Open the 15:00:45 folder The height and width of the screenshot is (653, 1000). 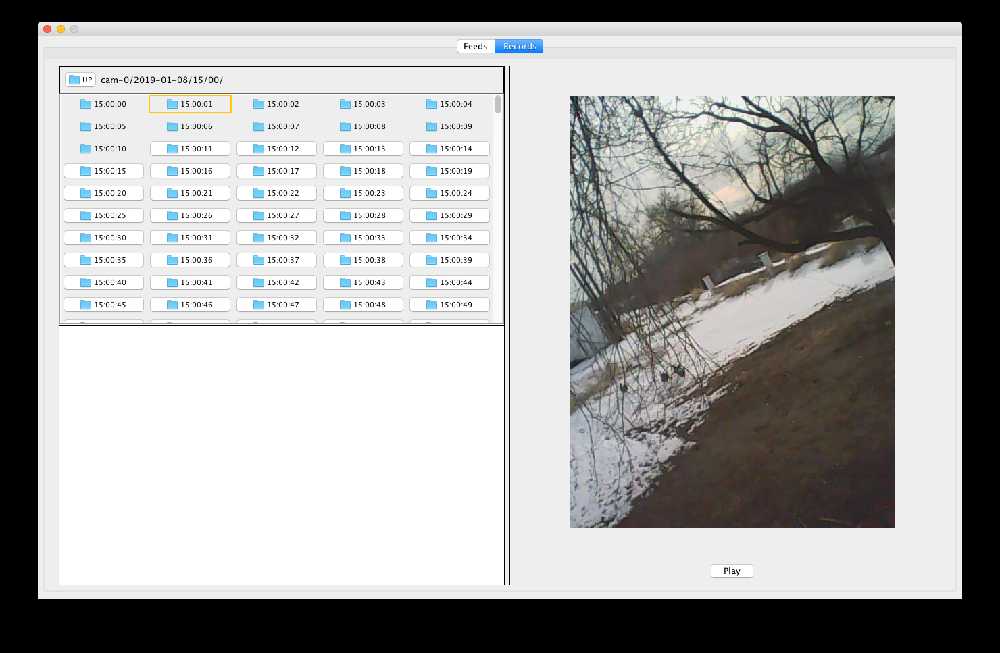point(103,304)
